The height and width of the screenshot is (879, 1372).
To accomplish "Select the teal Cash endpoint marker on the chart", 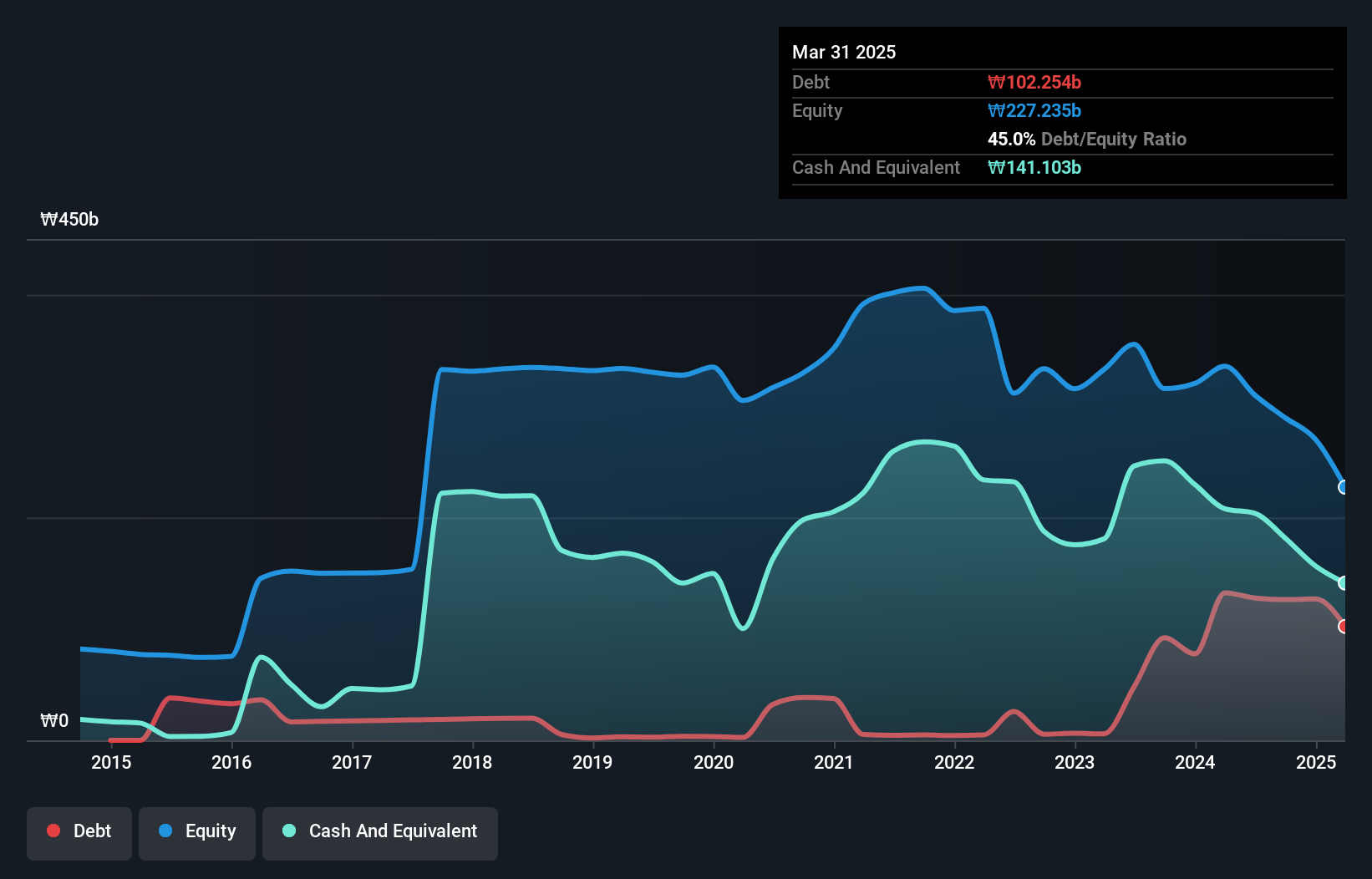I will tap(1344, 583).
